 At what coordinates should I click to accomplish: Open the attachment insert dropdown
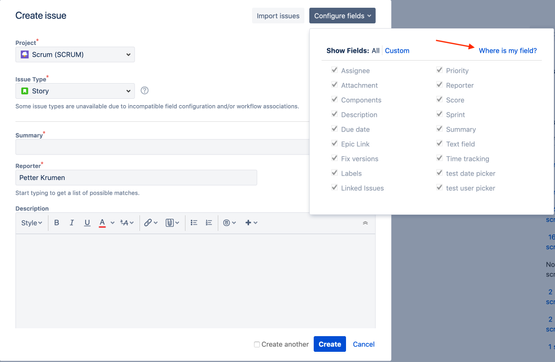pos(172,223)
